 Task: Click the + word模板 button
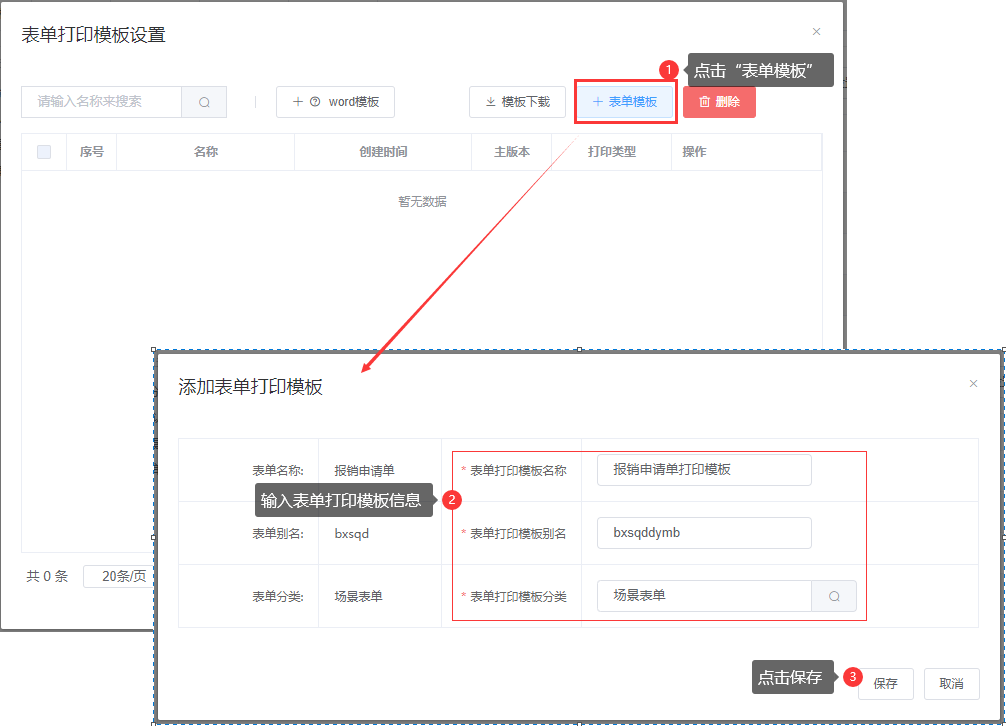click(336, 102)
